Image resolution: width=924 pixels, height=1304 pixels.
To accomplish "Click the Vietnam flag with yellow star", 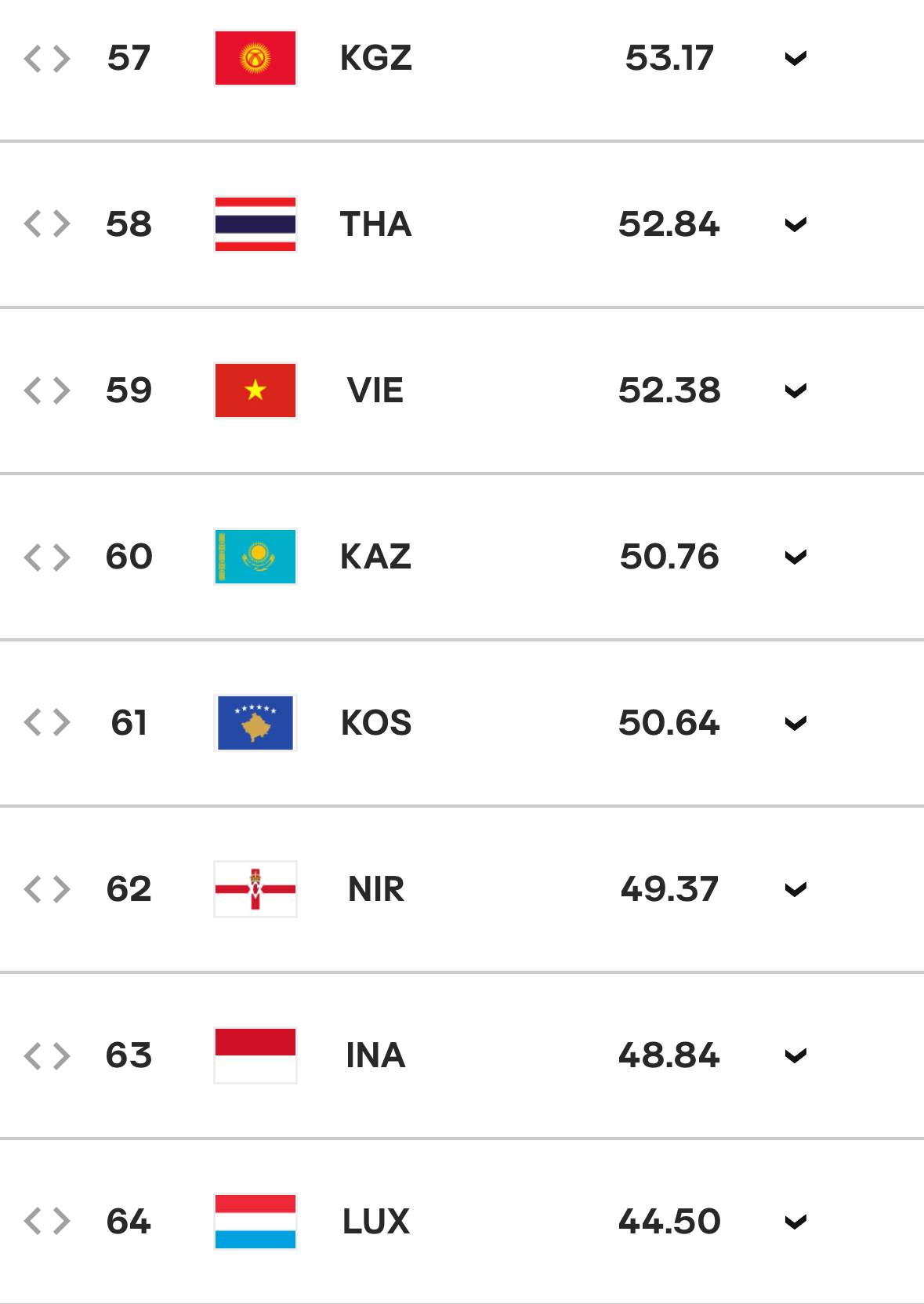I will [255, 390].
